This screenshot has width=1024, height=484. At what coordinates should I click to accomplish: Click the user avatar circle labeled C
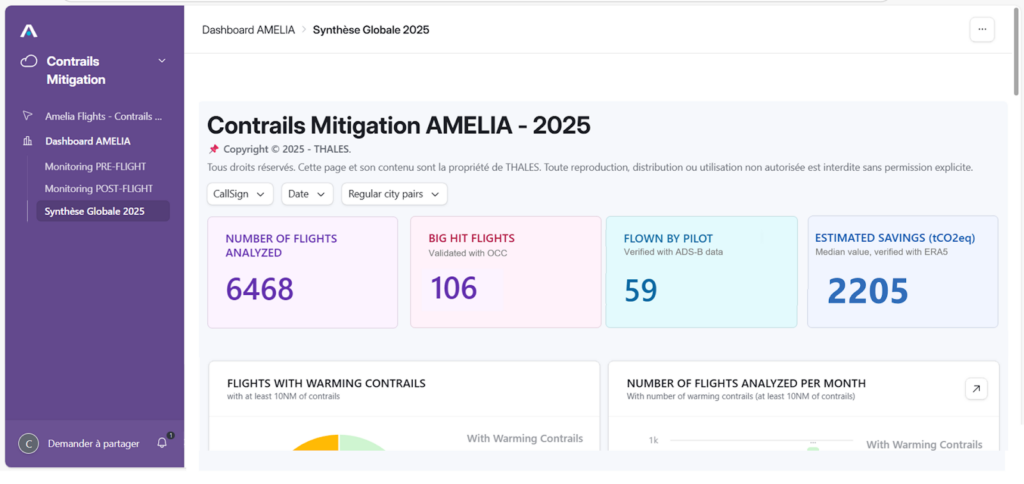(29, 443)
